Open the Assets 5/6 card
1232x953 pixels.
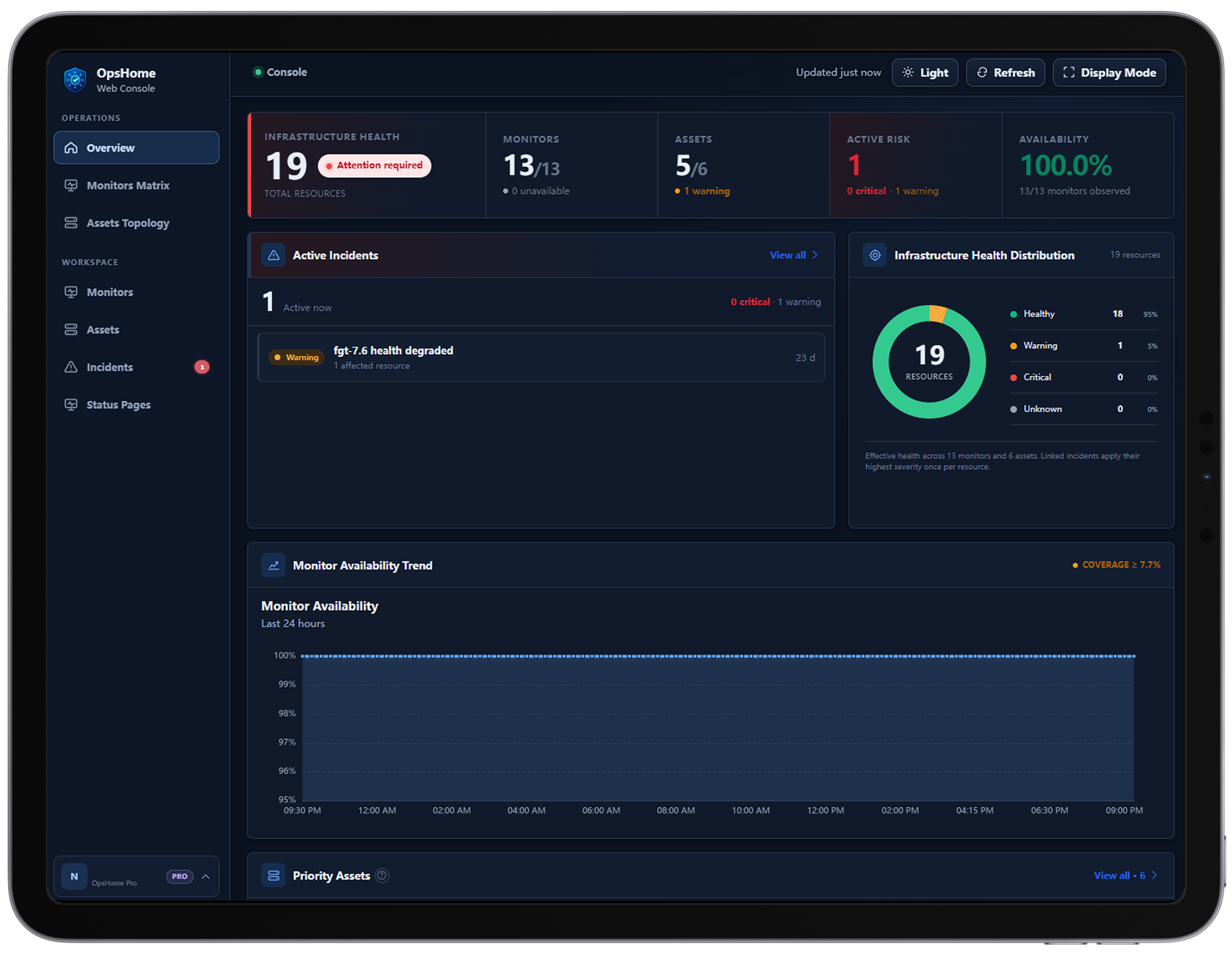click(x=744, y=165)
